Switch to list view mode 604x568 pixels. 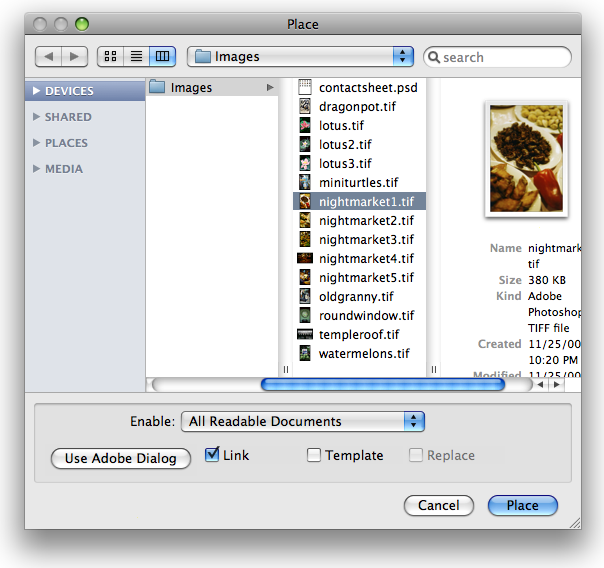[137, 57]
